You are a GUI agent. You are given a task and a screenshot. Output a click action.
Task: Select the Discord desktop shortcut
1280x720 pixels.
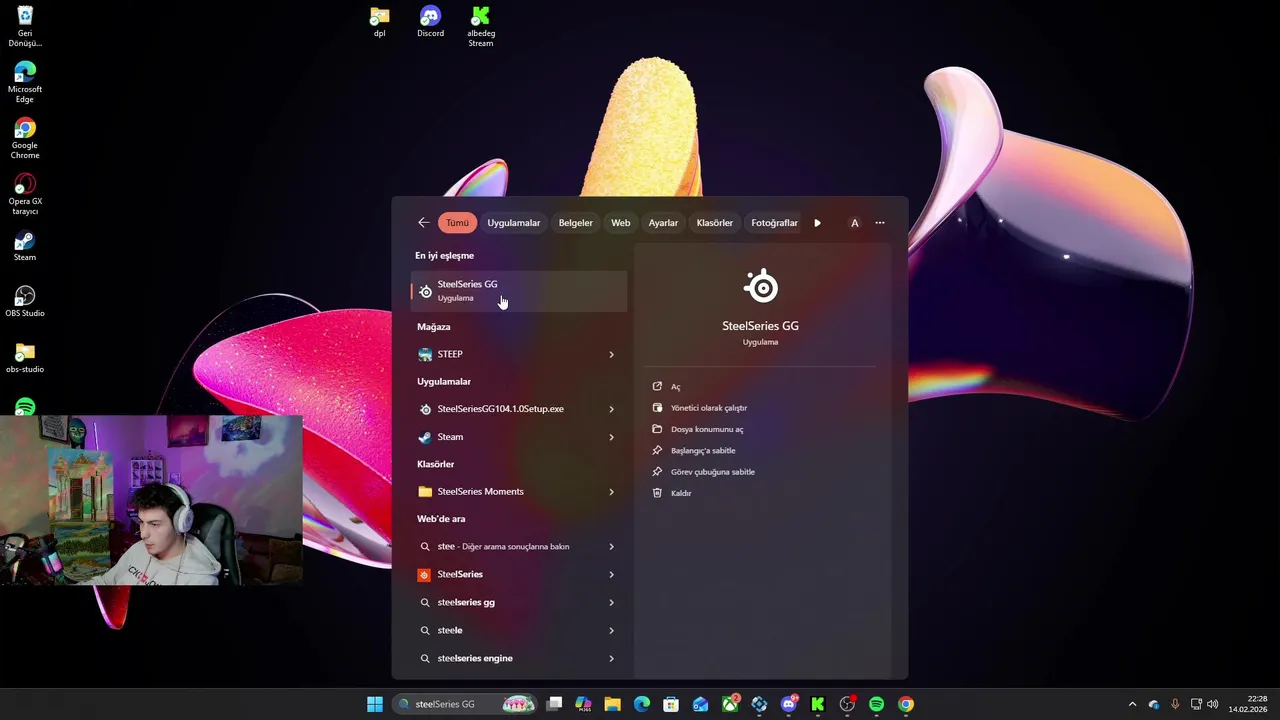point(430,22)
